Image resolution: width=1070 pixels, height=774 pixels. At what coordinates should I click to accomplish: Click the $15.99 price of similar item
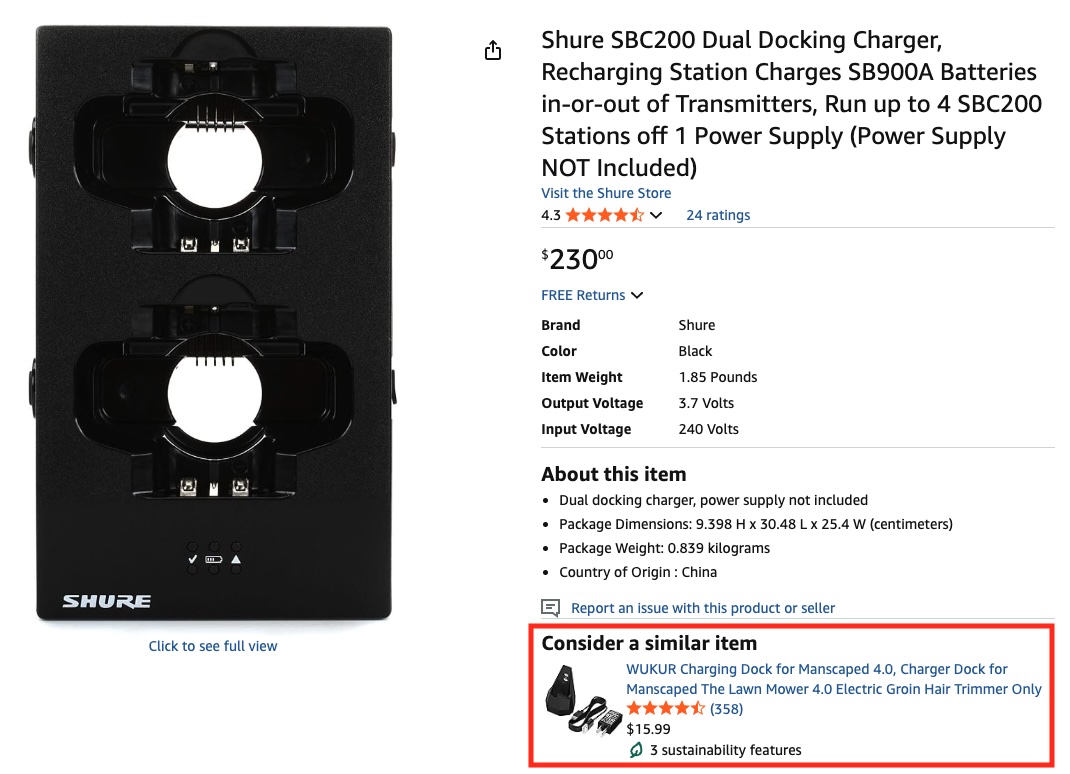(x=648, y=729)
